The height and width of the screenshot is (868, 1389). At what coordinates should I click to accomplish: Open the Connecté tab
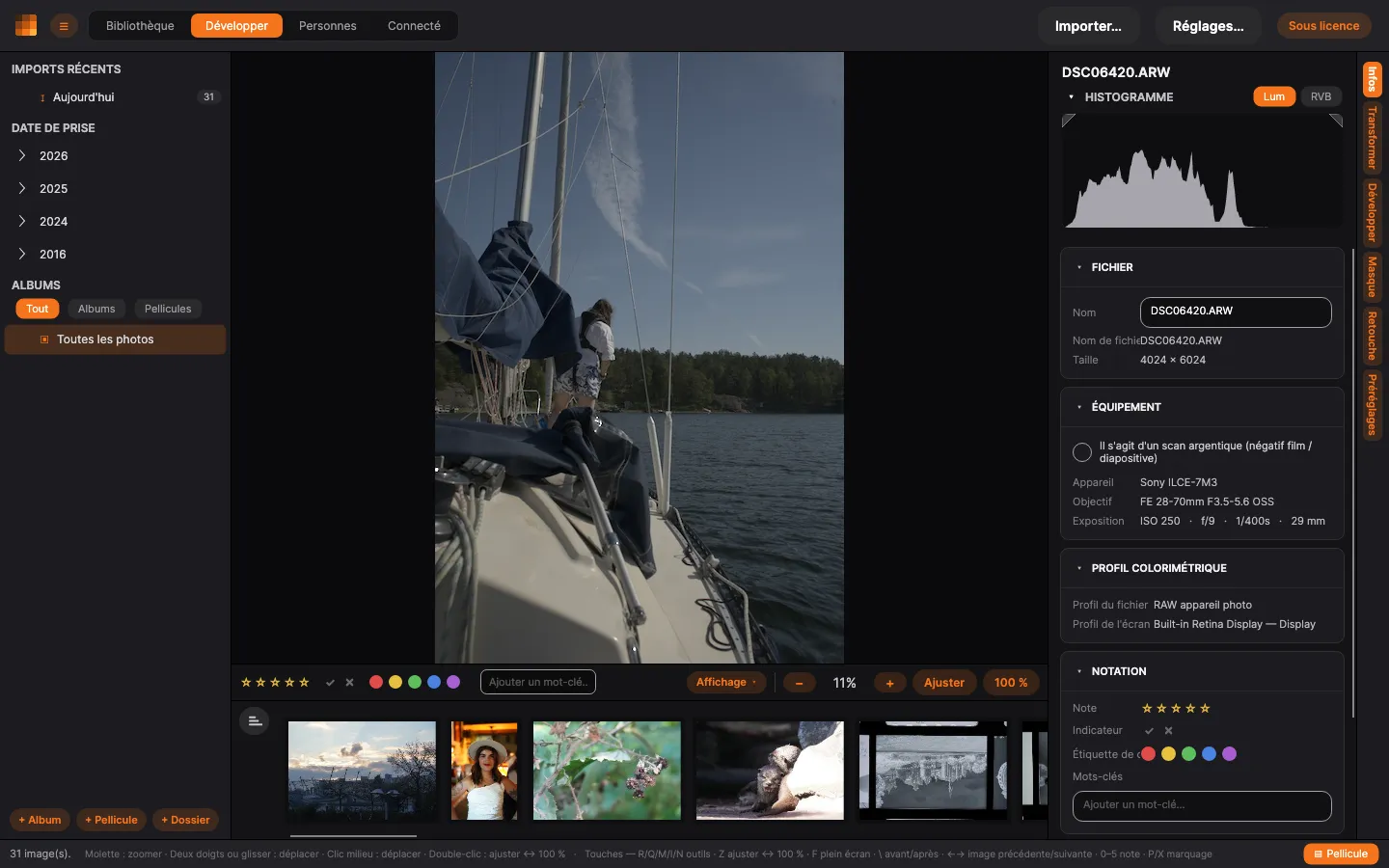tap(414, 26)
